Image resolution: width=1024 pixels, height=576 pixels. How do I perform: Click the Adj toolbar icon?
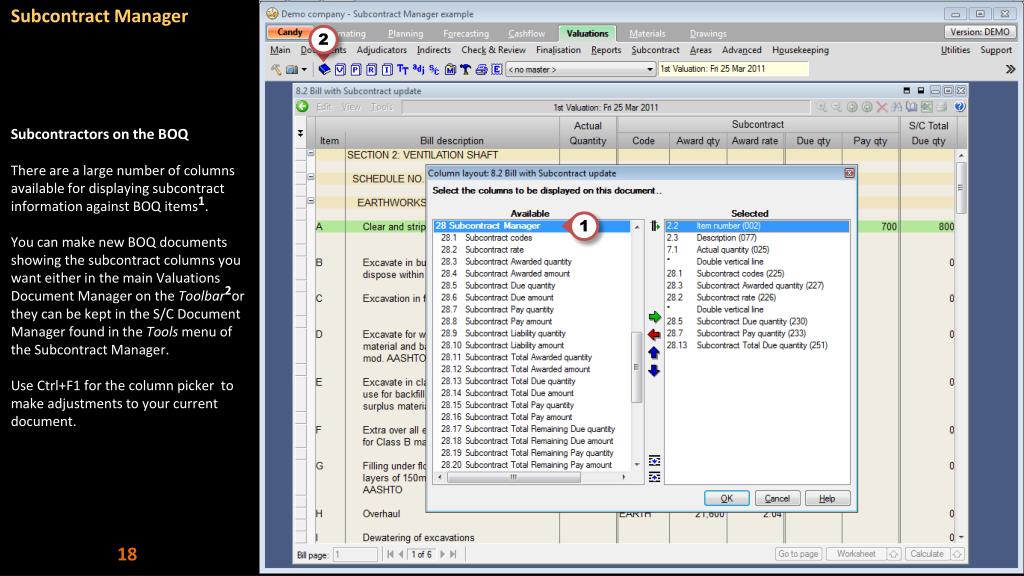[x=419, y=69]
